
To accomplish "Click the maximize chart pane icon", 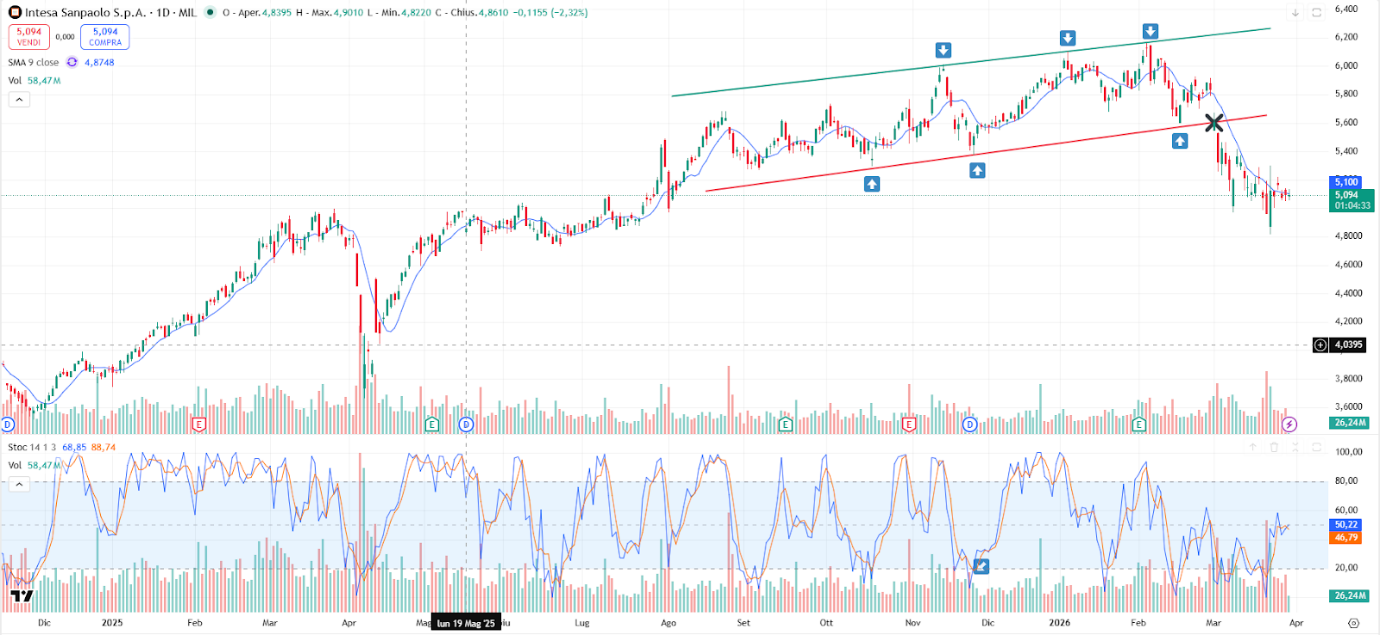I will [1318, 13].
